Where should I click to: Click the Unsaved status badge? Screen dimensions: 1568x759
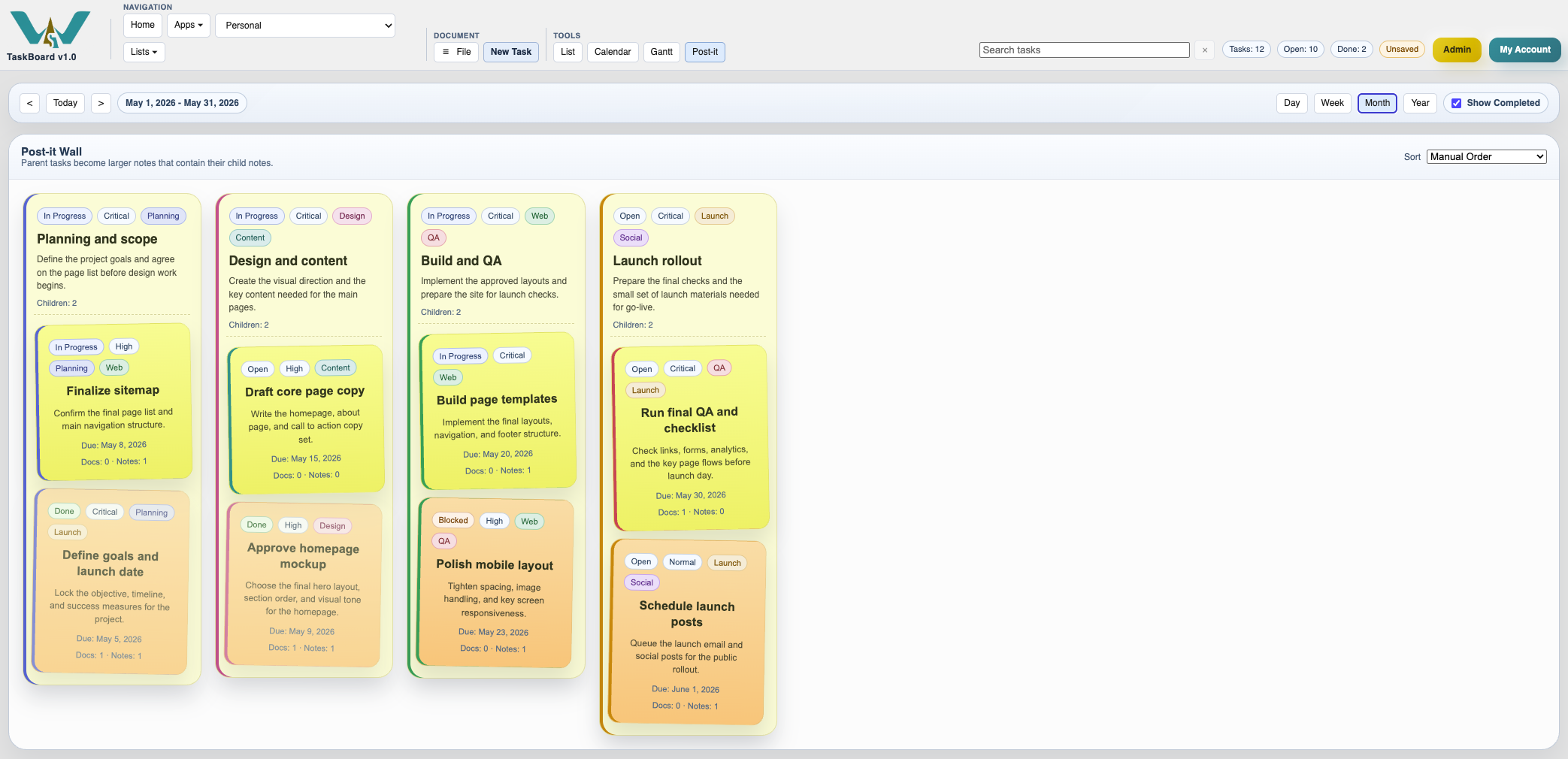[1402, 50]
